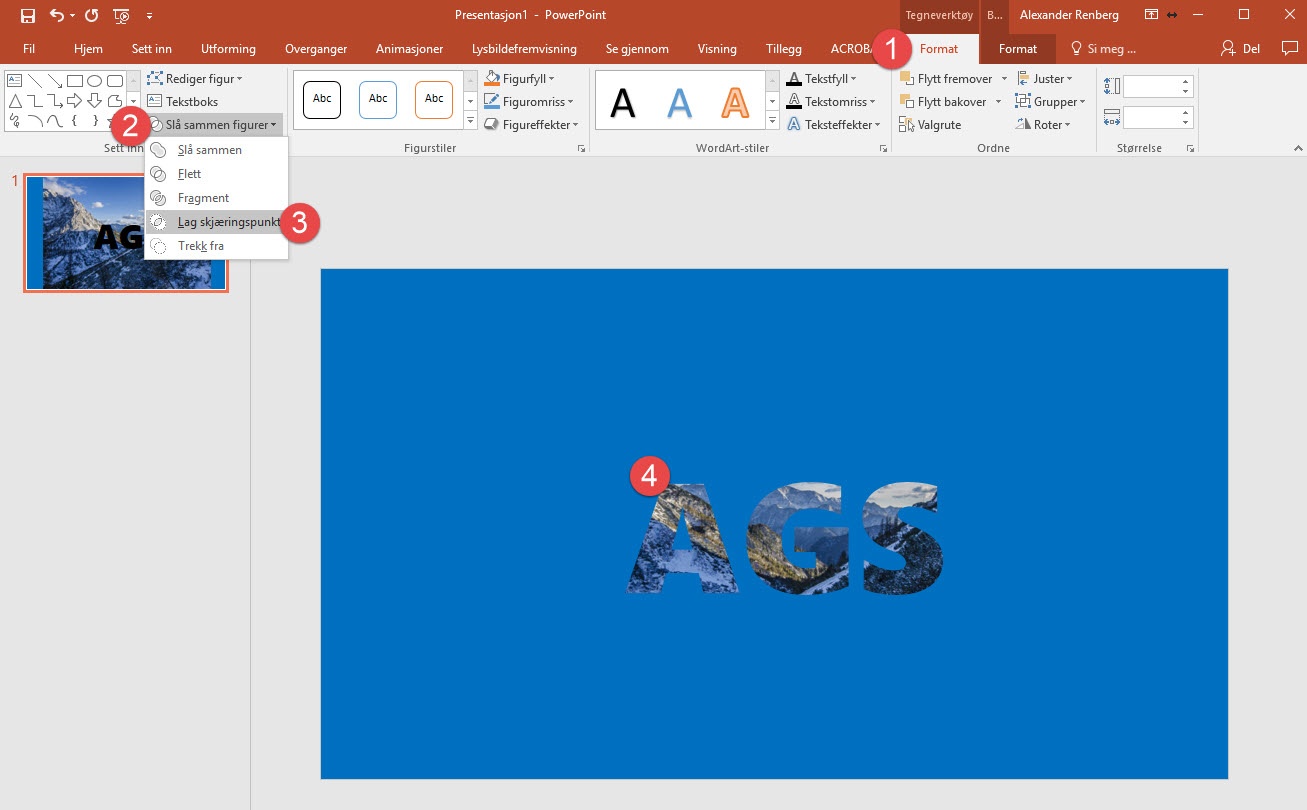Open Figurstiler dialog launcher
The width and height of the screenshot is (1307, 810).
[580, 148]
